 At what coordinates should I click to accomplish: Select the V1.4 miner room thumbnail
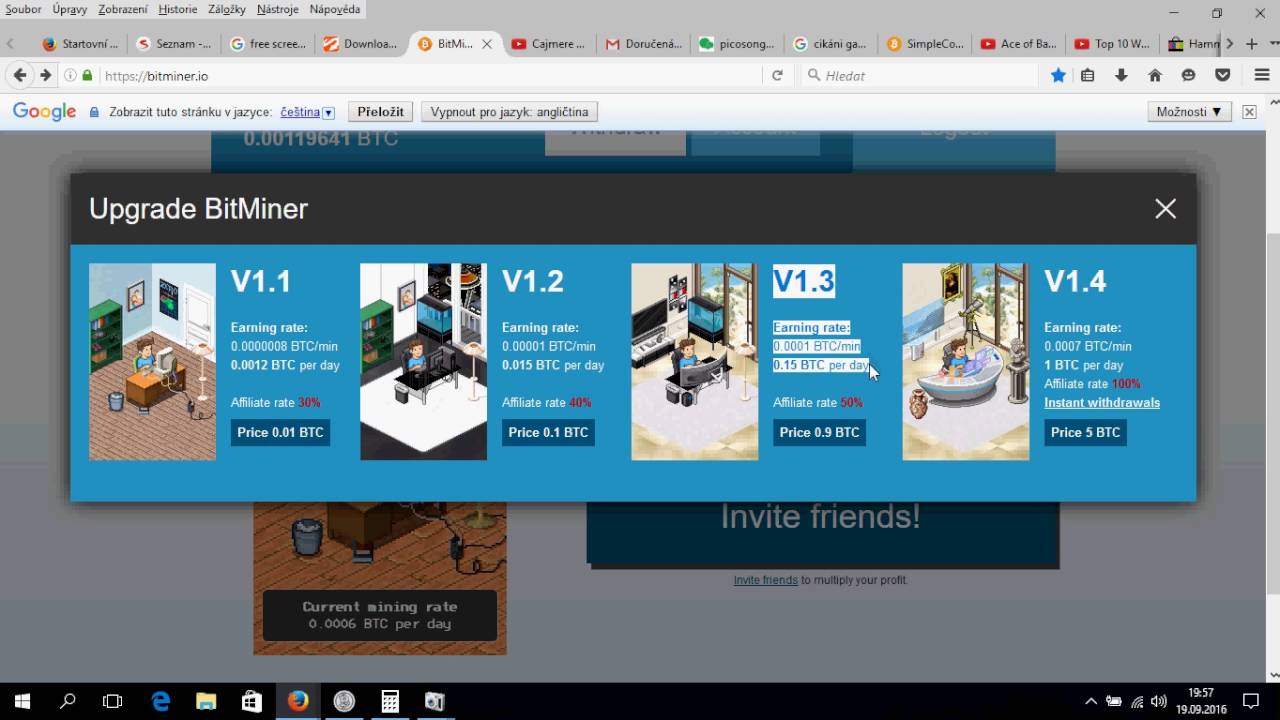(x=965, y=362)
